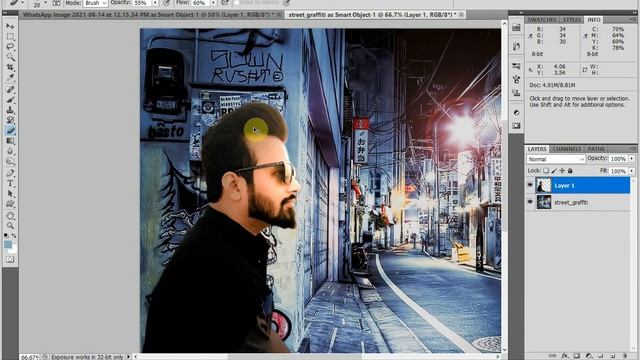Viewport: 640px width, 360px height.
Task: Open the Swatches panel tab
Action: (542, 20)
